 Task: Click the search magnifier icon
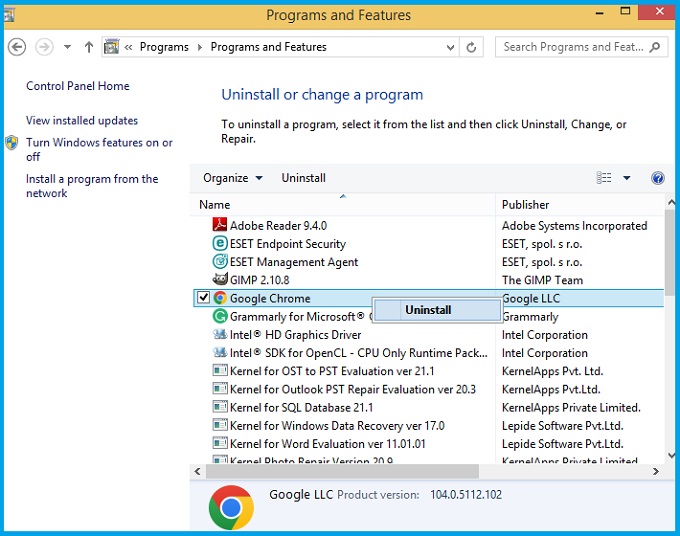pyautogui.click(x=655, y=47)
